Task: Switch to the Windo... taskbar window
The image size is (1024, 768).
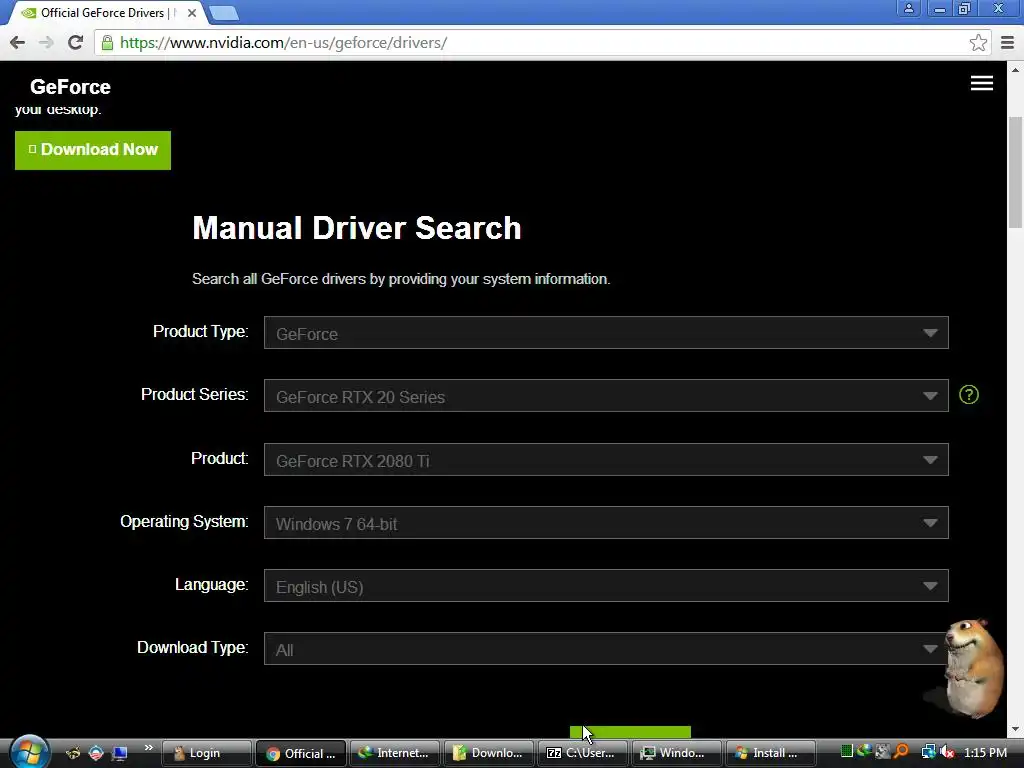Action: [x=677, y=753]
